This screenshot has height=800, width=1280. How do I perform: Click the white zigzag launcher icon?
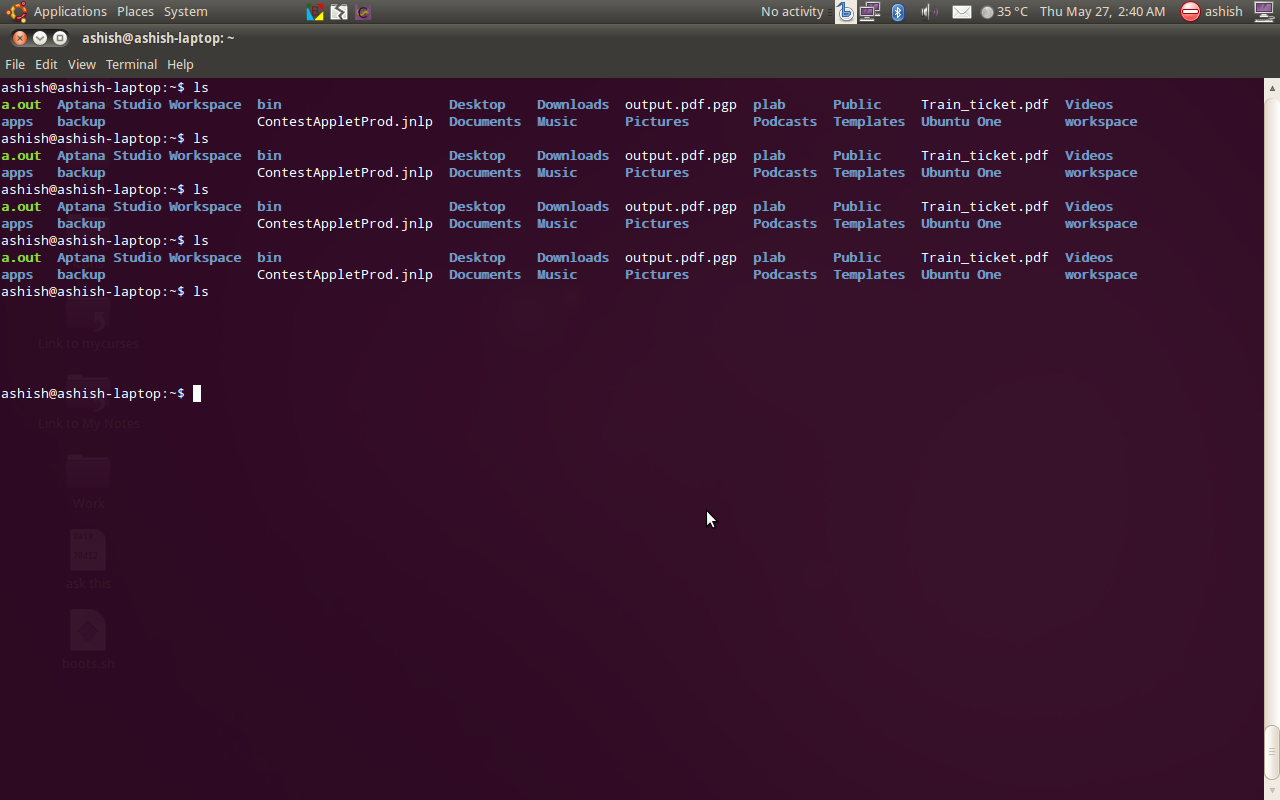pyautogui.click(x=339, y=12)
